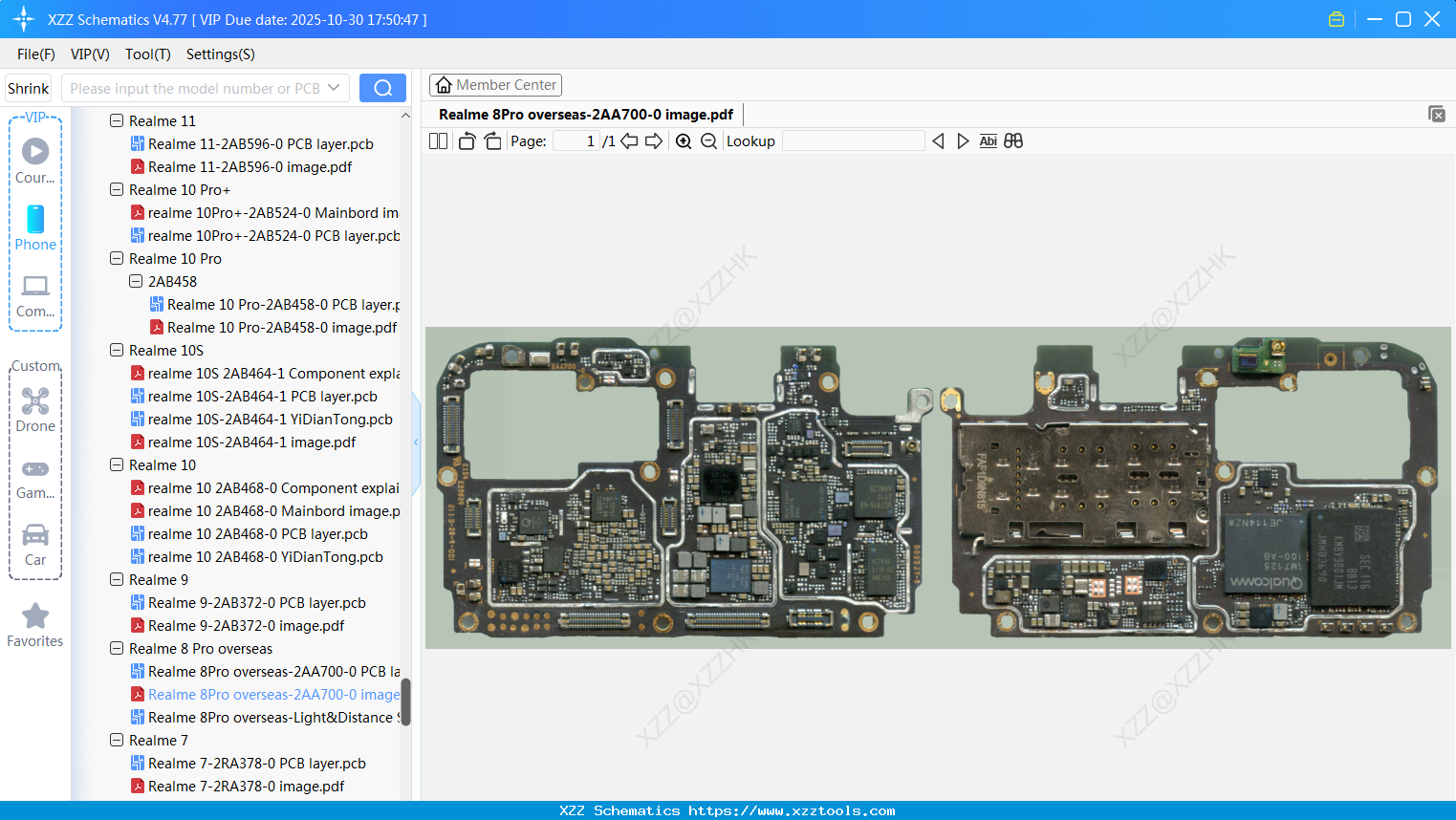Image resolution: width=1456 pixels, height=820 pixels.
Task: Click the XZZ logo in title bar
Action: (24, 19)
